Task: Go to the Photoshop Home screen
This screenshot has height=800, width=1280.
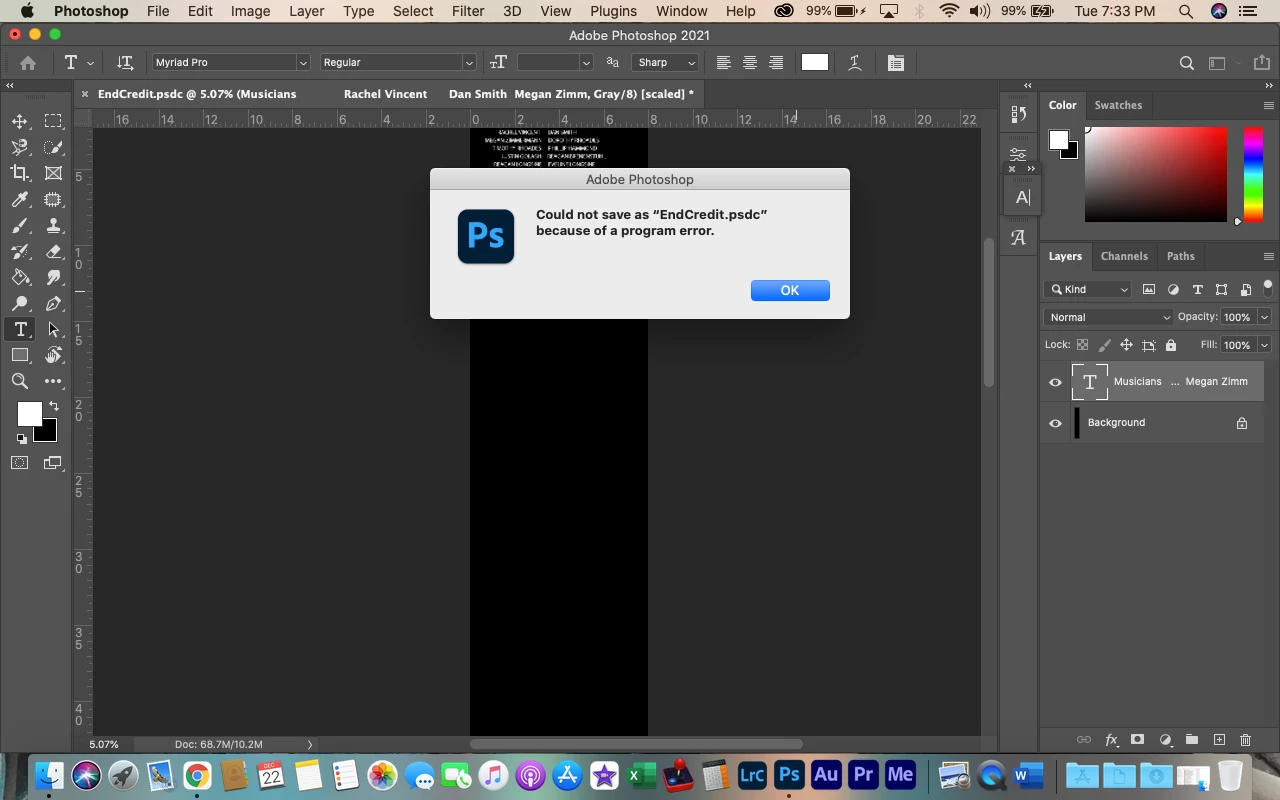Action: click(x=28, y=62)
